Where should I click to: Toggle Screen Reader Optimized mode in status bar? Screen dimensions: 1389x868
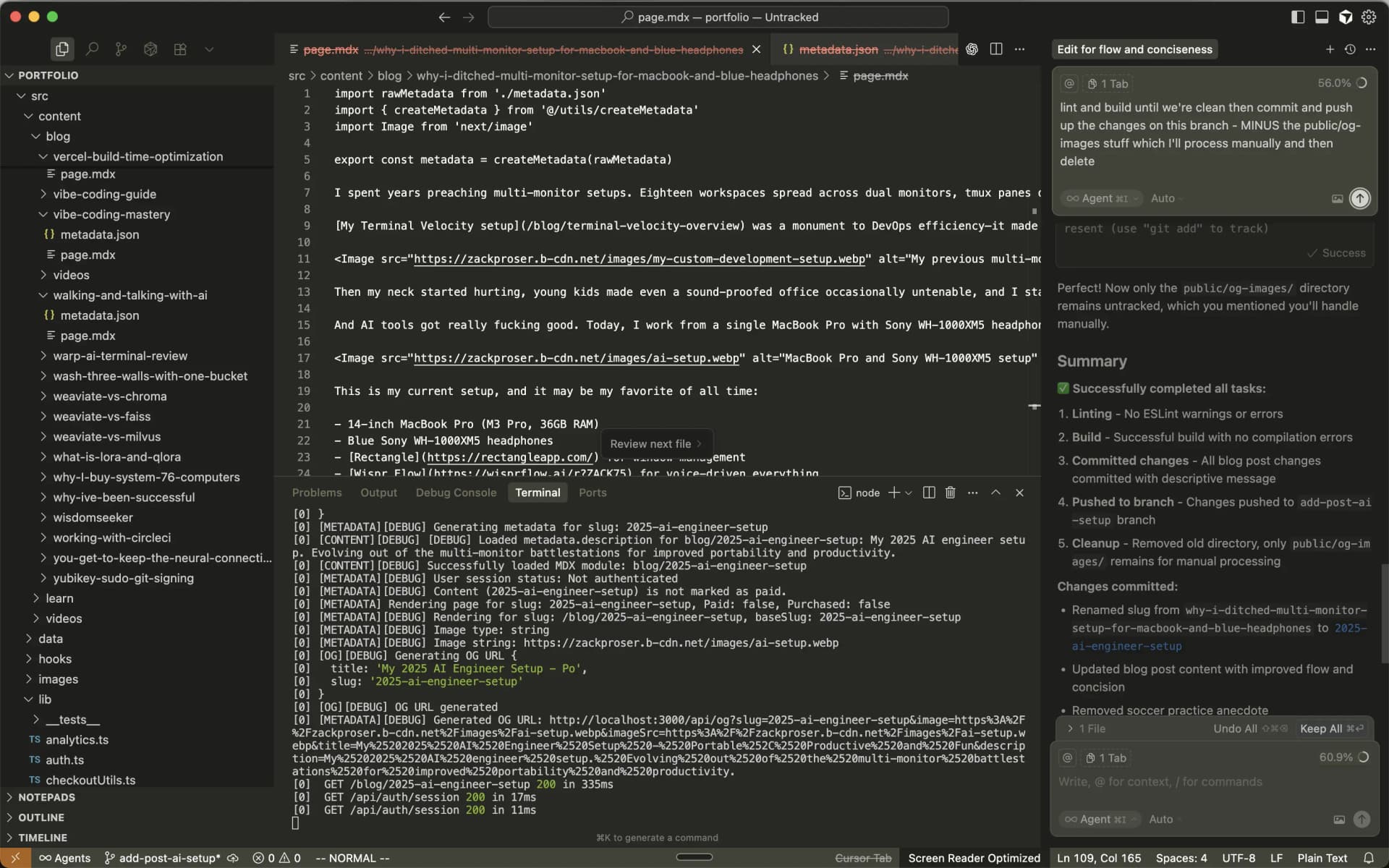[x=974, y=857]
